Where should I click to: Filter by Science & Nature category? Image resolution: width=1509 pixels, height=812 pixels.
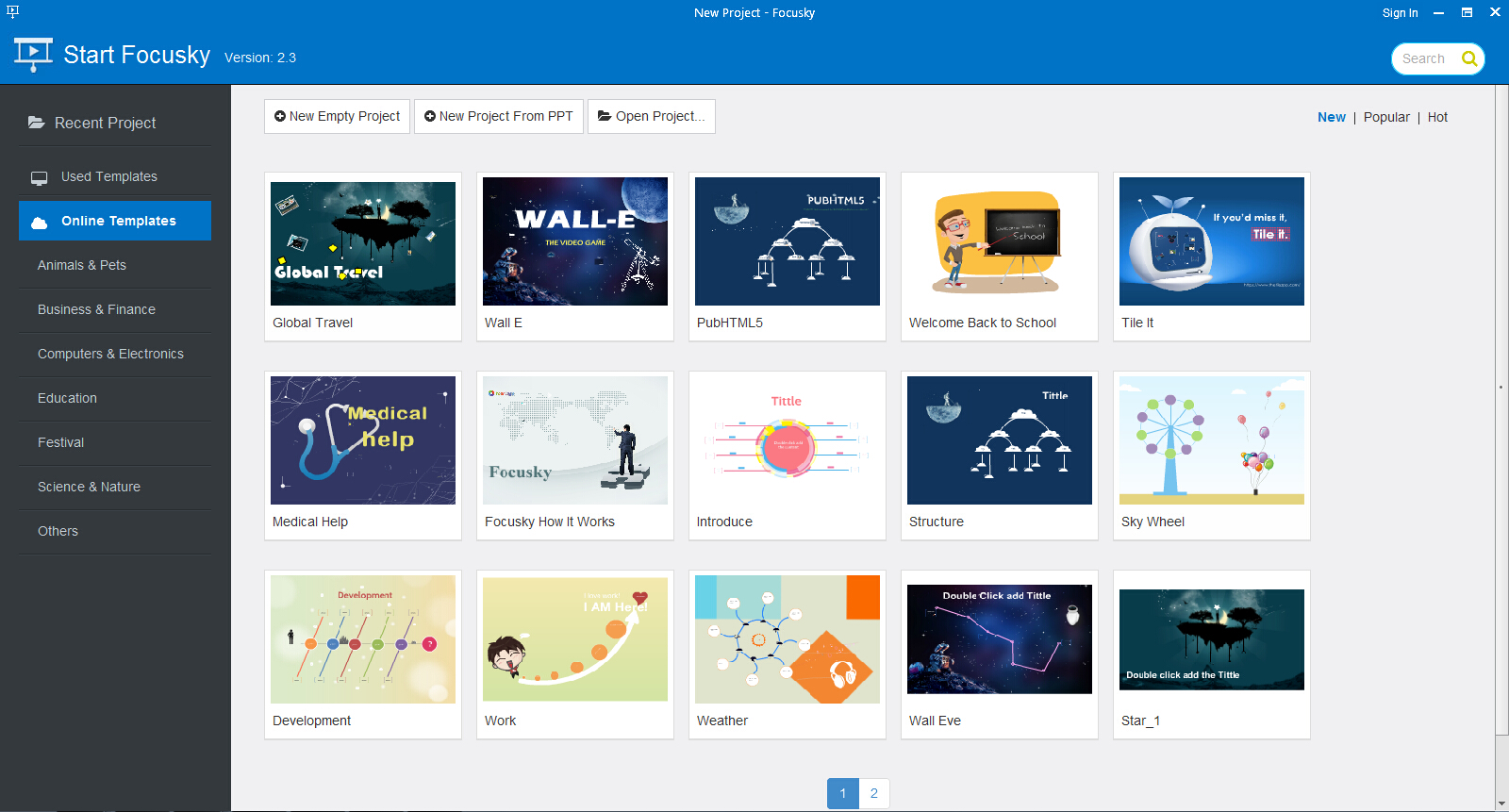115,487
